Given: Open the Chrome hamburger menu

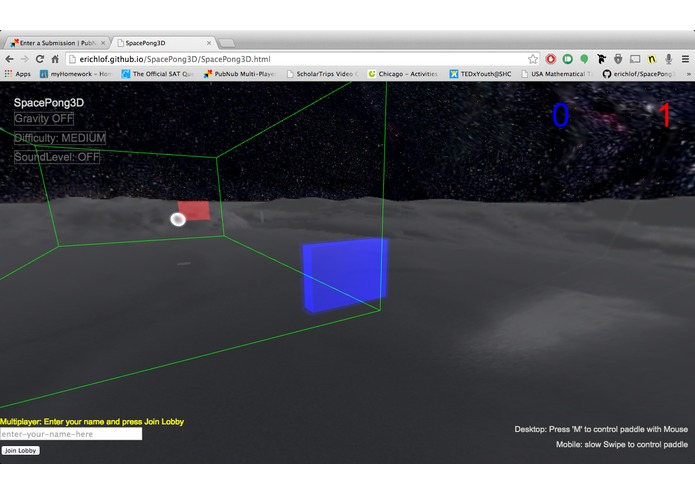Looking at the screenshot, I should click(x=685, y=59).
